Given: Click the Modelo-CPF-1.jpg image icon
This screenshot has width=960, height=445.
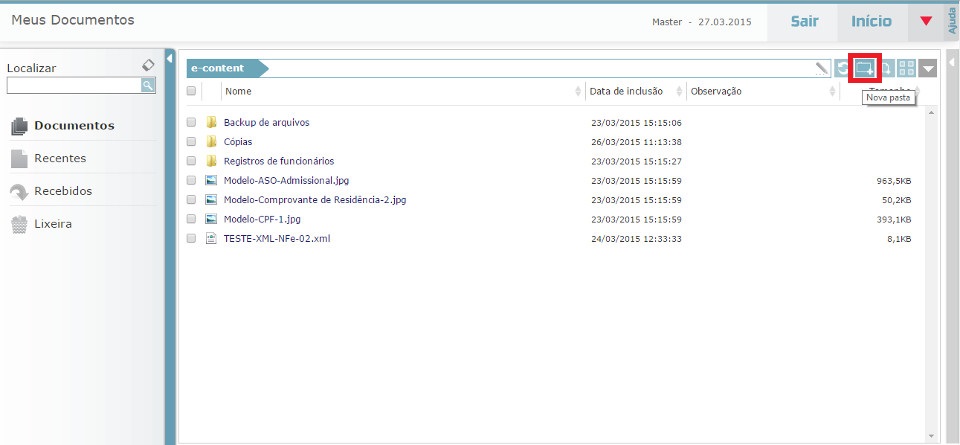Looking at the screenshot, I should pos(211,219).
